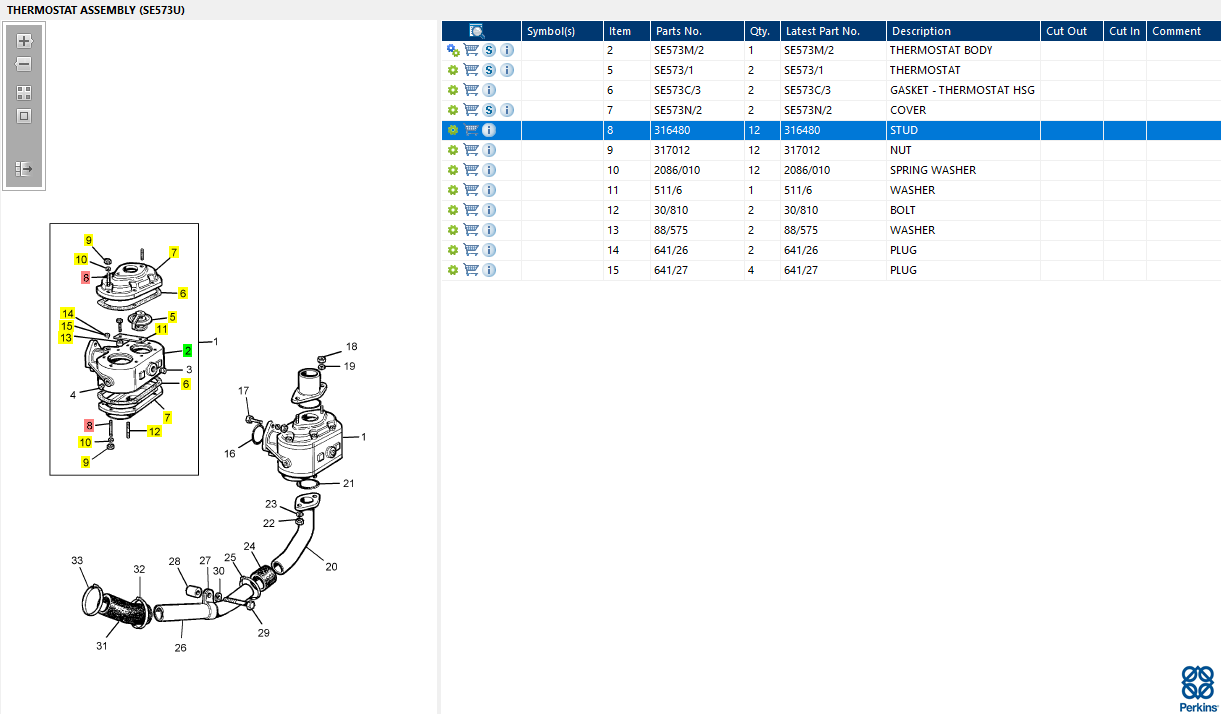1221x714 pixels.
Task: Click the gear icon on THERMOSTAT row
Action: click(453, 70)
